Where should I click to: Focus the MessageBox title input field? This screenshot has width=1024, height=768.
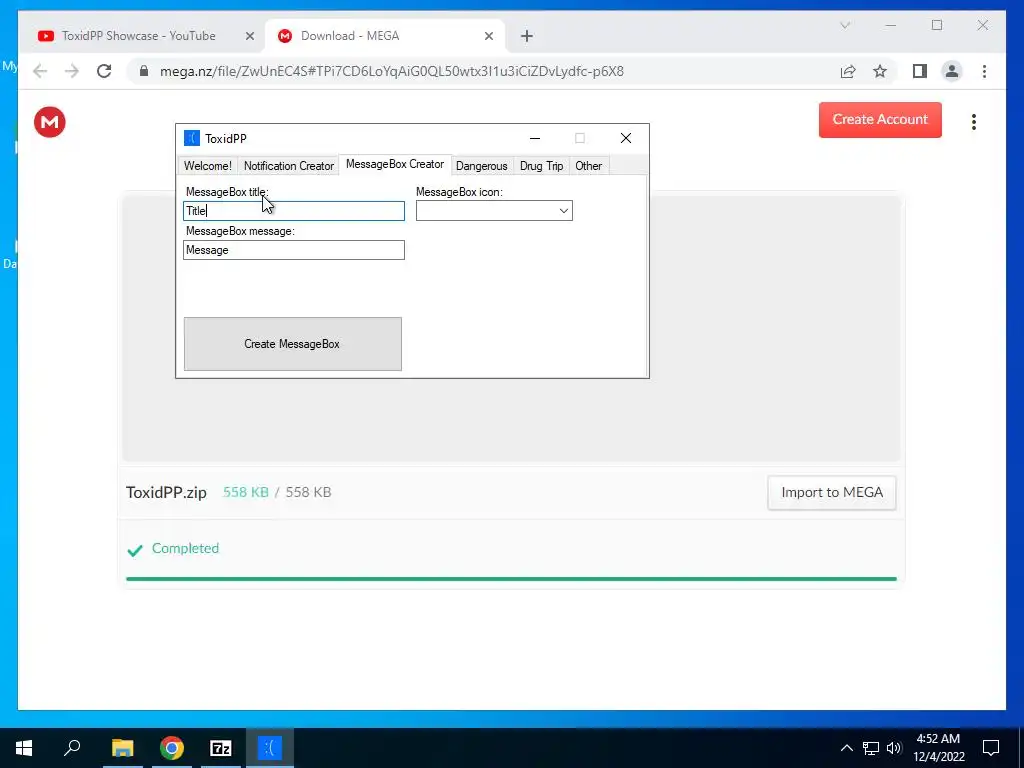(x=294, y=211)
